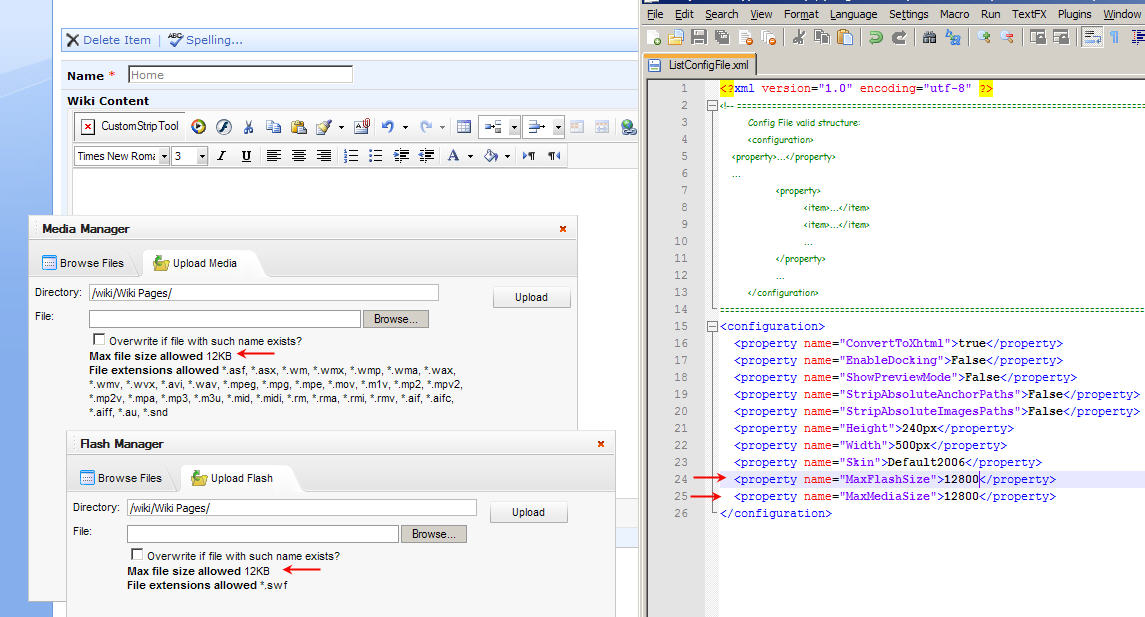
Task: Click the Save icon in Notepad++ toolbar
Action: tap(699, 38)
